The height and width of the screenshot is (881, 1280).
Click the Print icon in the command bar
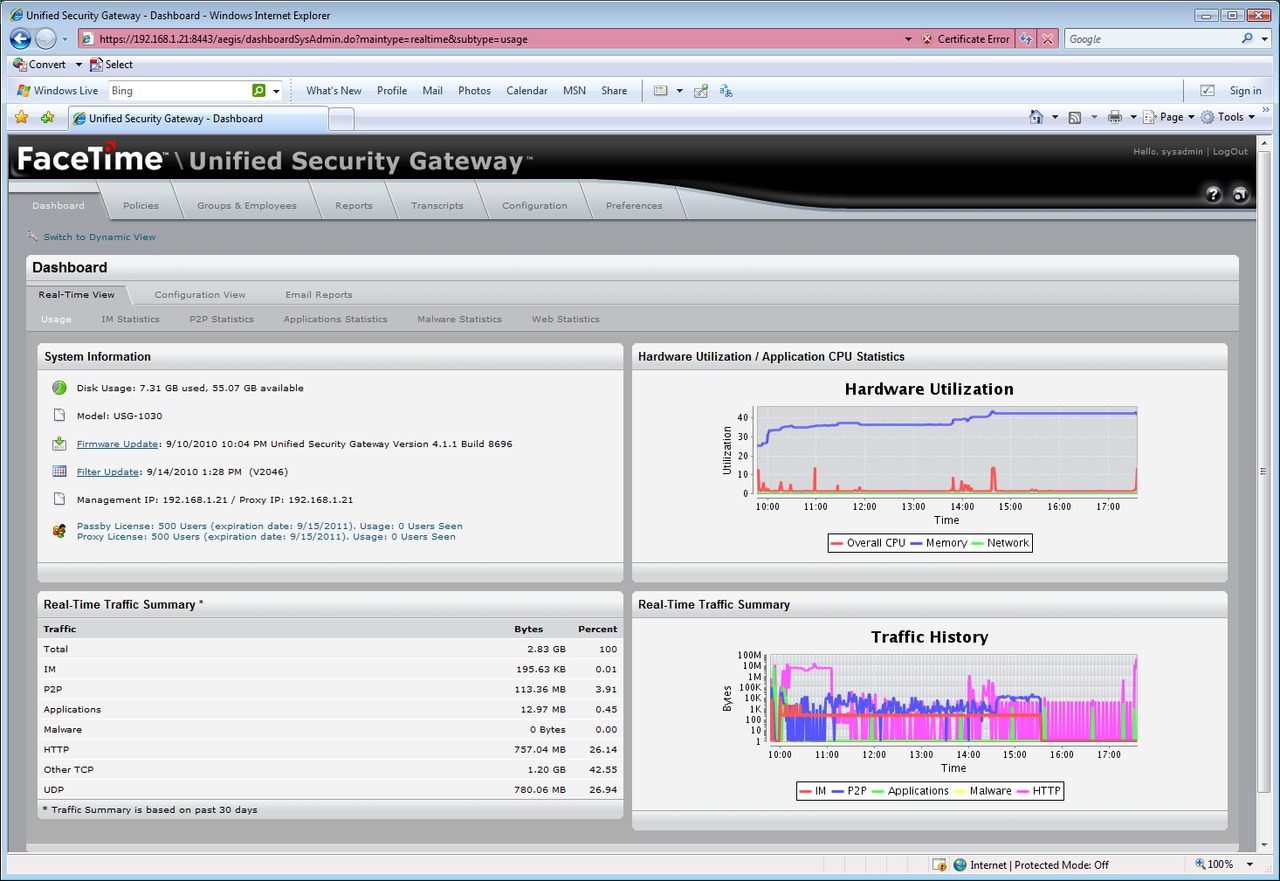coord(1115,117)
